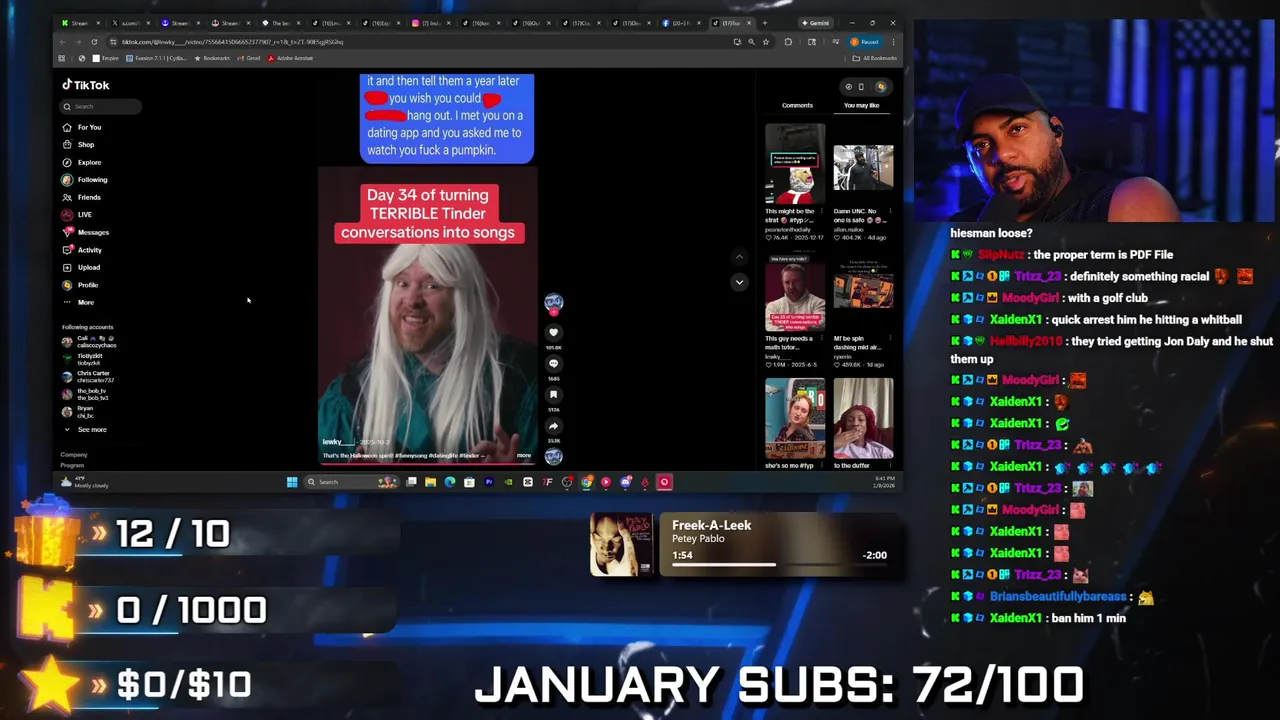Viewport: 1280px width, 720px height.
Task: Like the video with heart icon
Action: click(x=553, y=332)
